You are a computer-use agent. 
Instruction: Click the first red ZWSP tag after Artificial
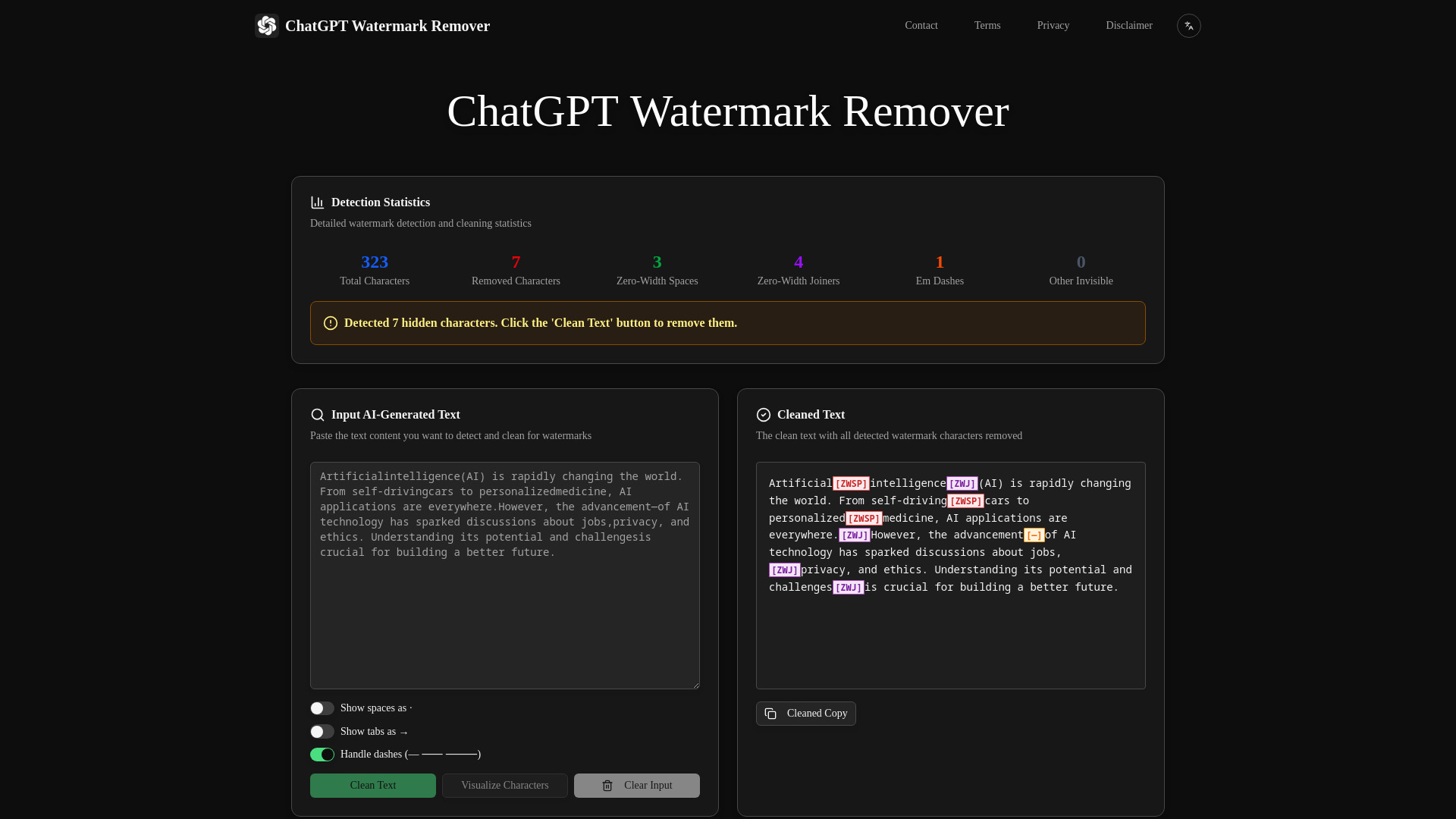click(x=851, y=484)
